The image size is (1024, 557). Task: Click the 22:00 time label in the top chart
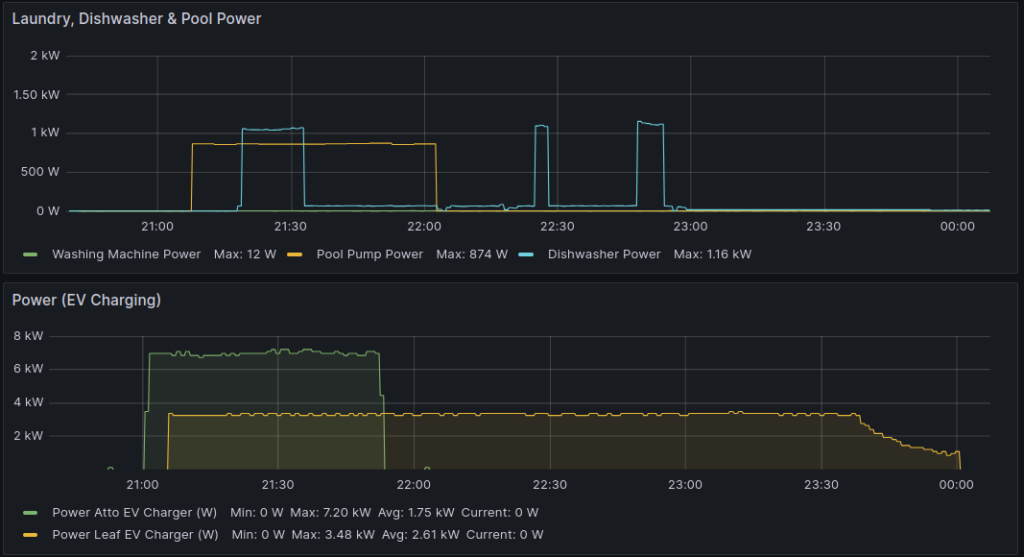[x=424, y=227]
